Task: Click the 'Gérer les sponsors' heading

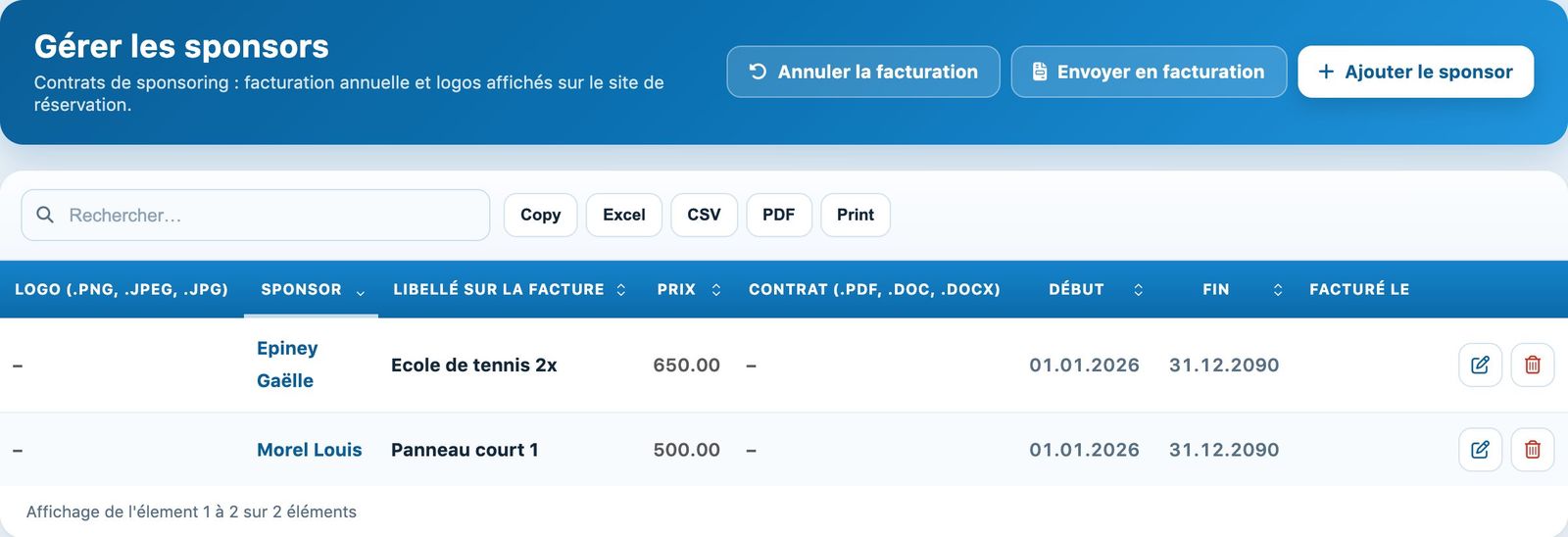Action: 181,46
